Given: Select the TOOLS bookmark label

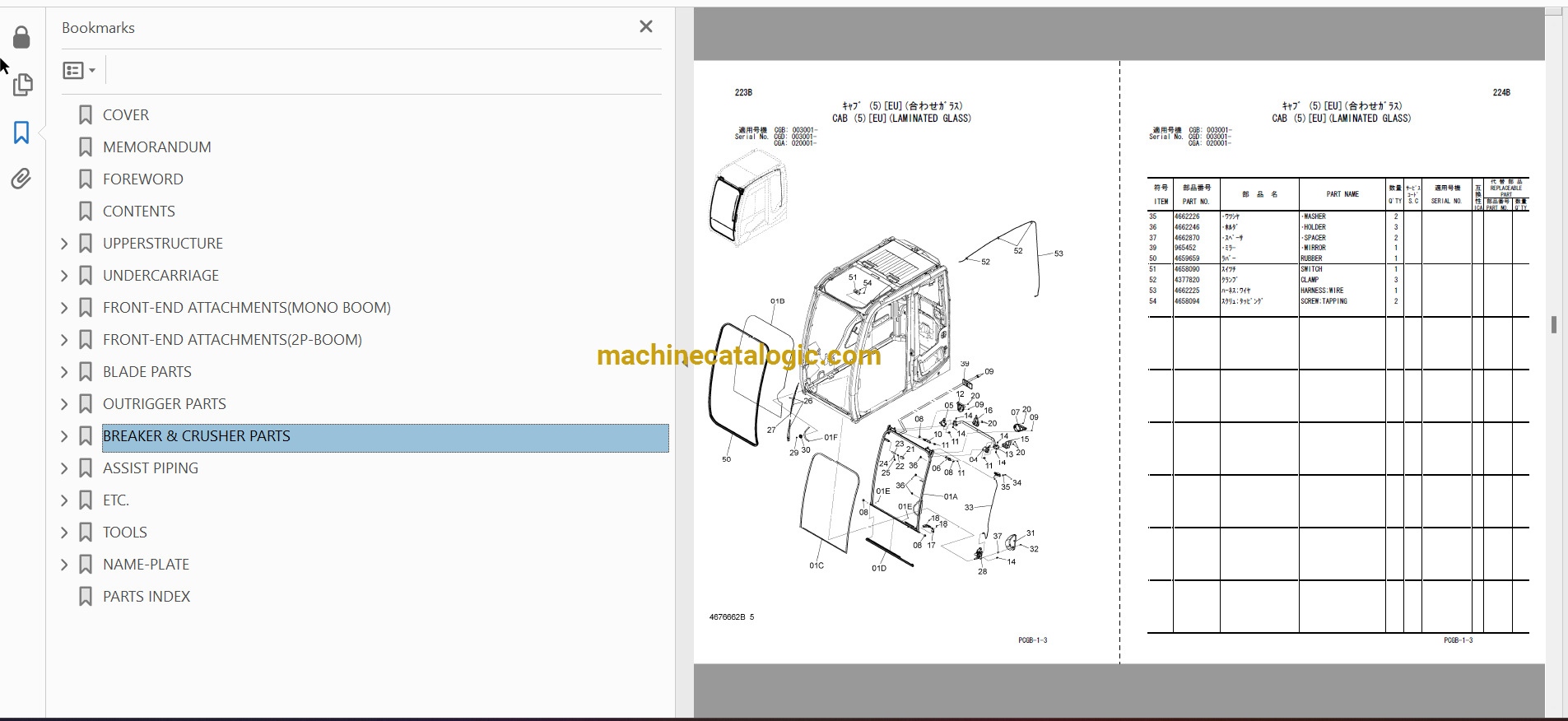Looking at the screenshot, I should point(125,533).
